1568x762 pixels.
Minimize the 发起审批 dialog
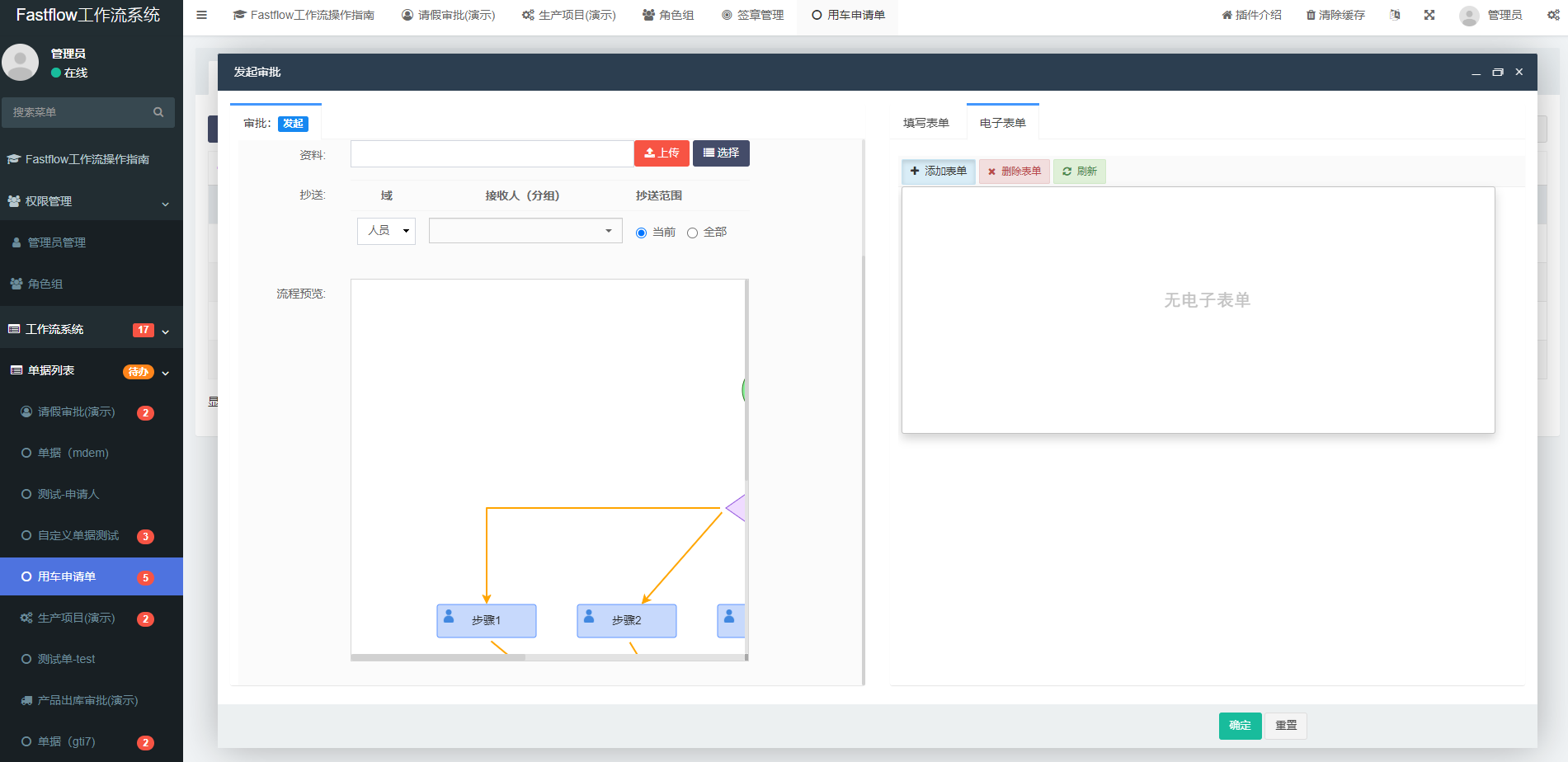[1476, 73]
